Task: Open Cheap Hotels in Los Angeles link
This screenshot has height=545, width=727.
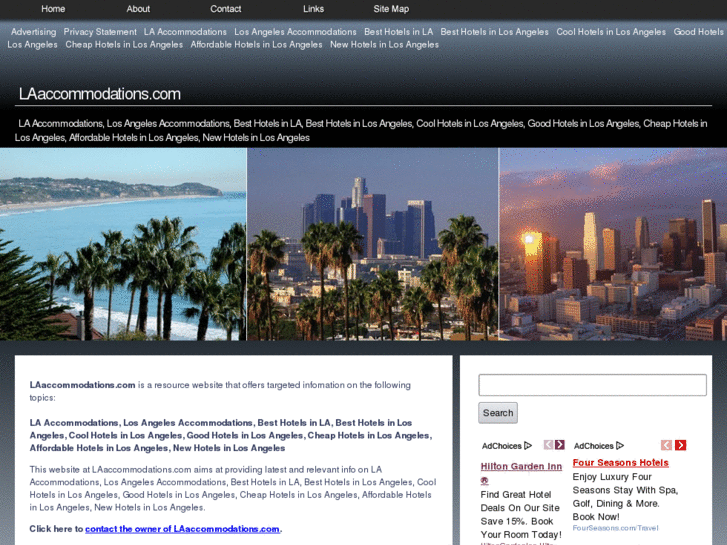Action: click(x=124, y=45)
